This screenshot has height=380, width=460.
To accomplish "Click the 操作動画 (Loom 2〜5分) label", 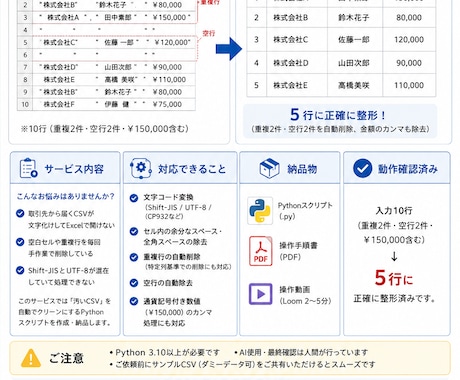I will 305,295.
